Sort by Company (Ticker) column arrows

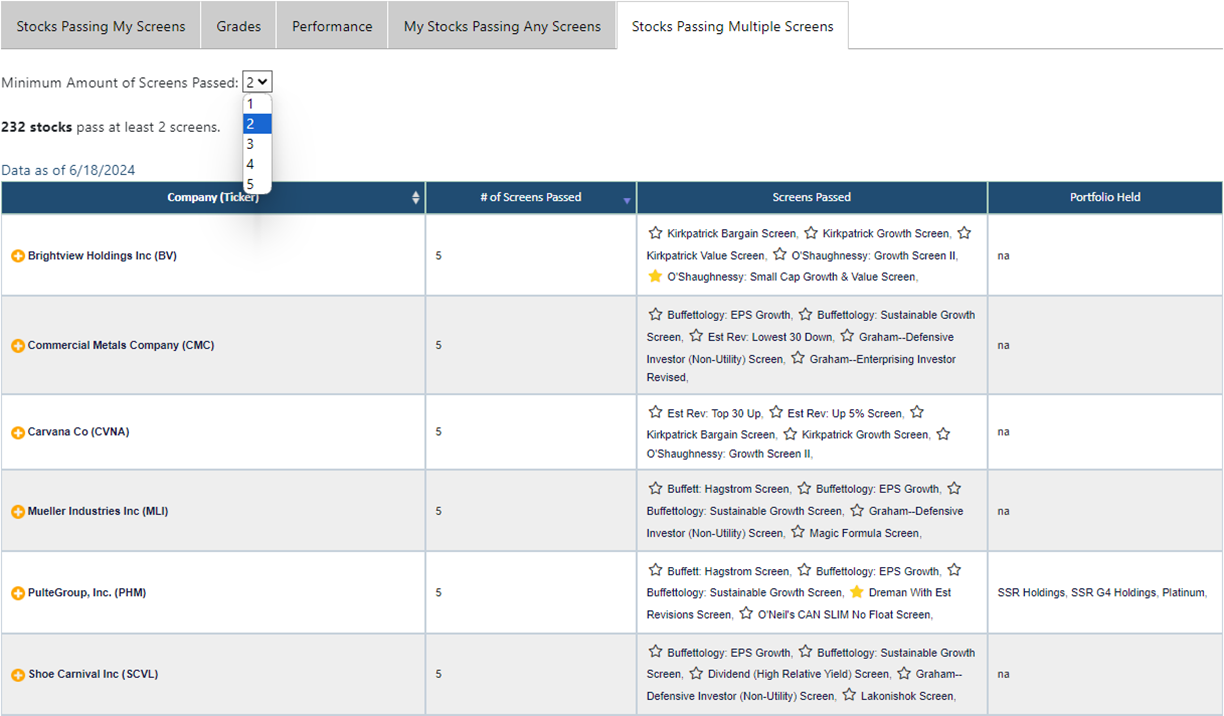416,198
